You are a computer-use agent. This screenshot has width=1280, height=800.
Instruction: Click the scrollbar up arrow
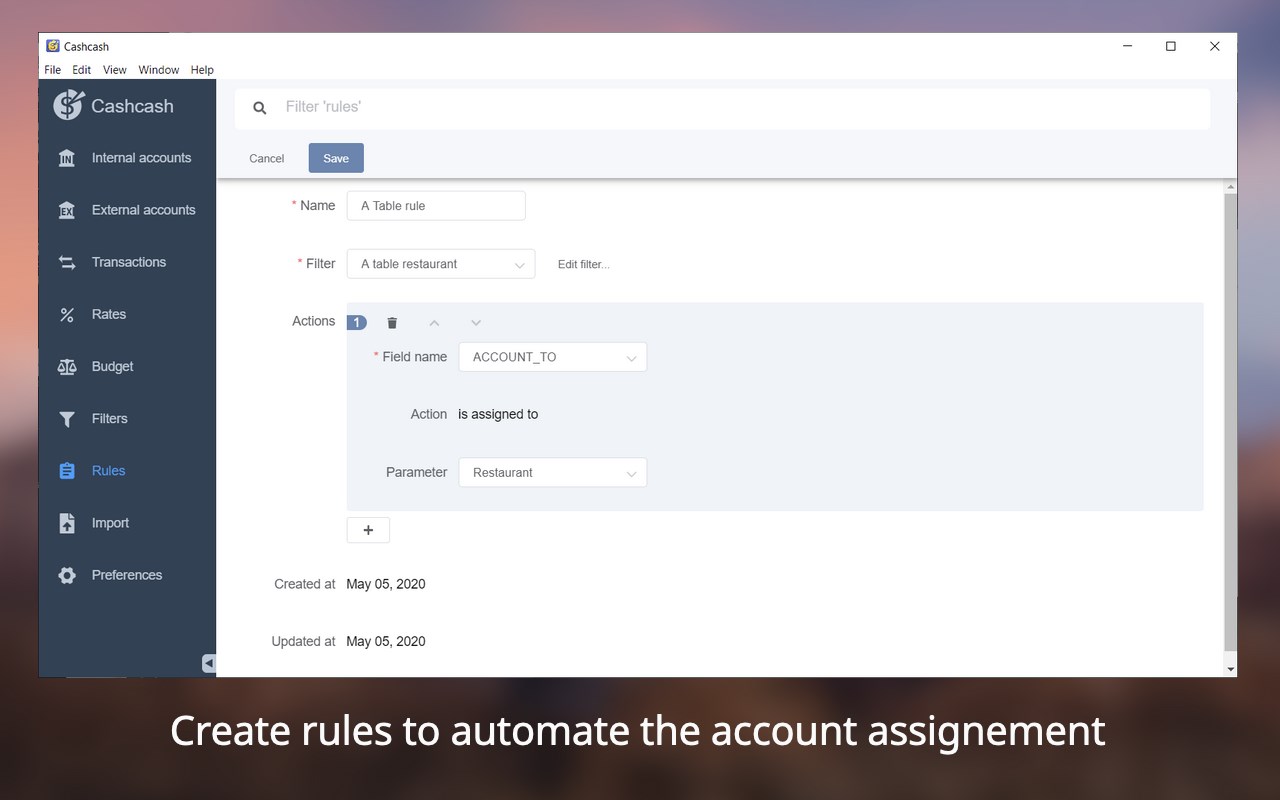point(1230,187)
